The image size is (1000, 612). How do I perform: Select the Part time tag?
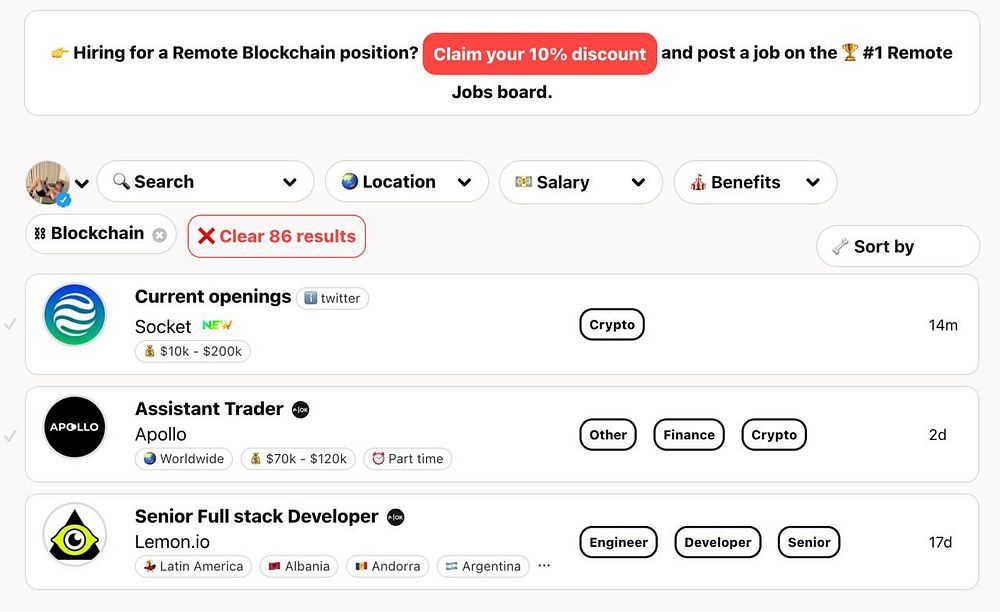407,459
